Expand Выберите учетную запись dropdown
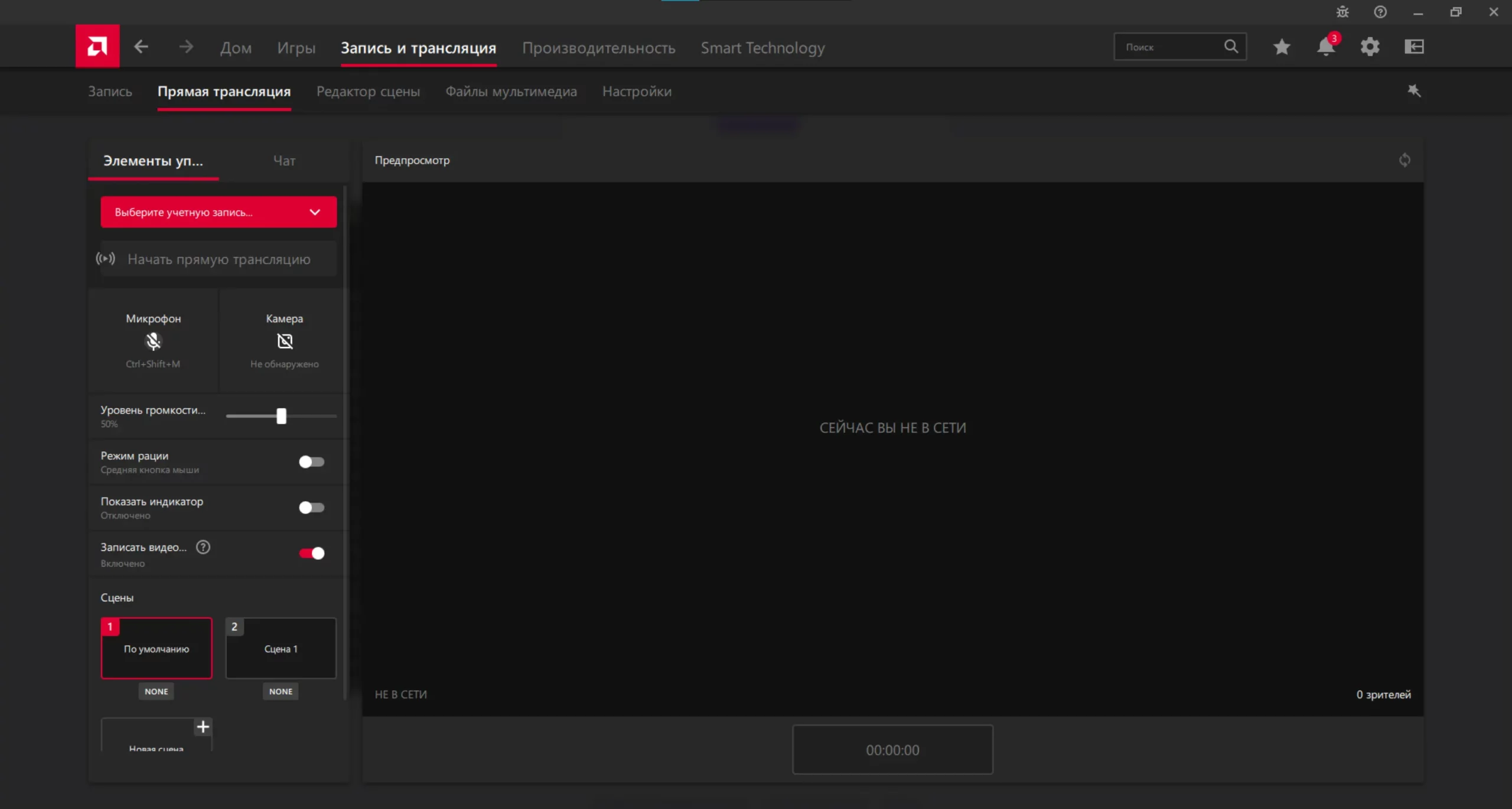The height and width of the screenshot is (809, 1512). [x=219, y=212]
